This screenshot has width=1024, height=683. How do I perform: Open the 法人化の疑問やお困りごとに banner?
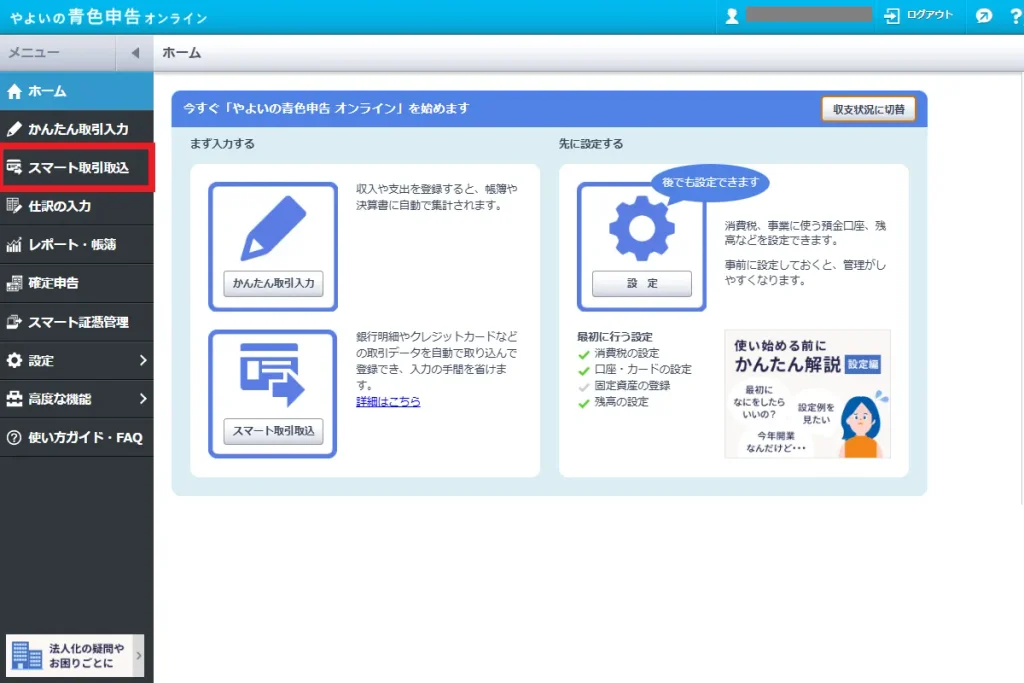tap(74, 656)
